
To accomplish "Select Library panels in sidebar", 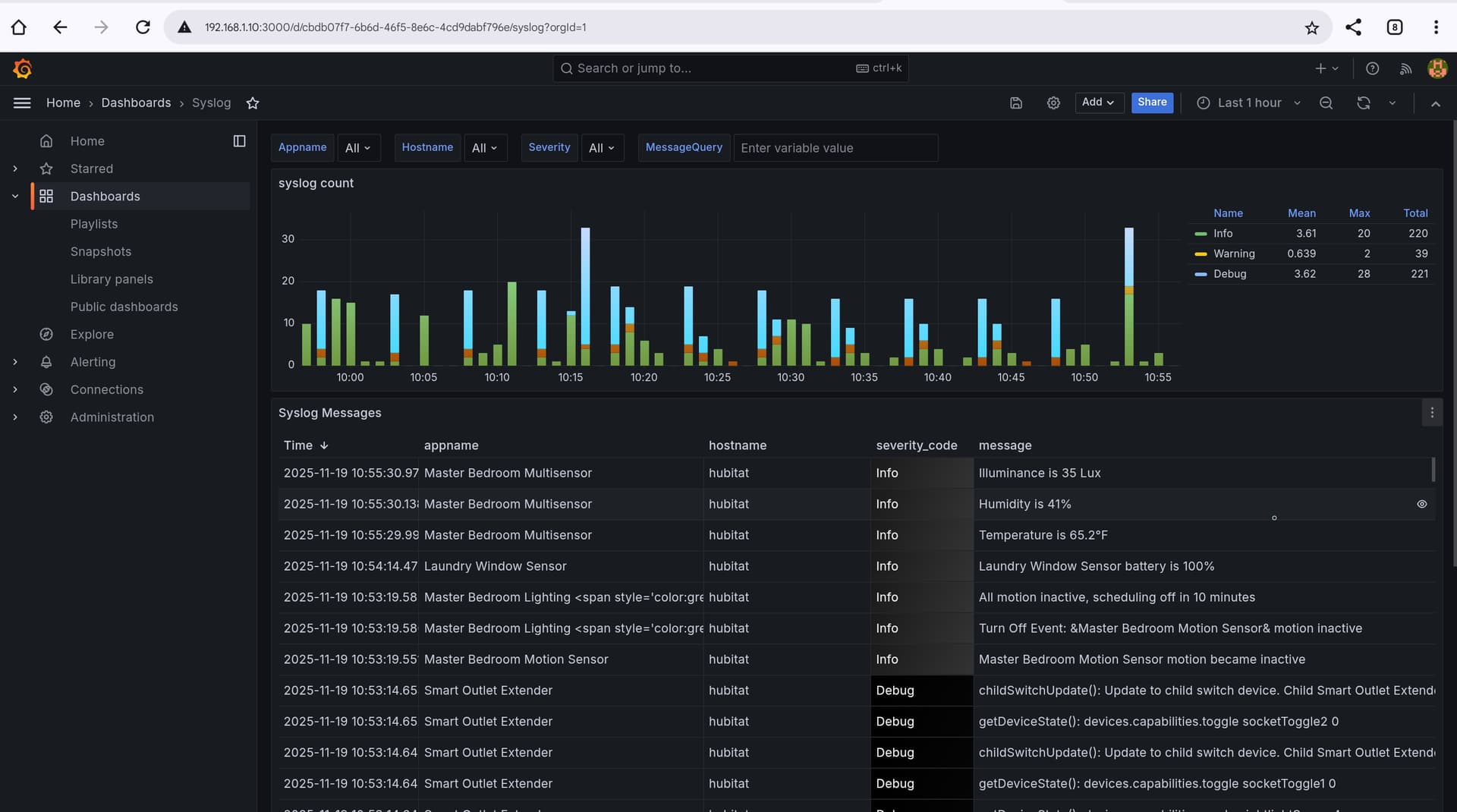I will tap(112, 279).
